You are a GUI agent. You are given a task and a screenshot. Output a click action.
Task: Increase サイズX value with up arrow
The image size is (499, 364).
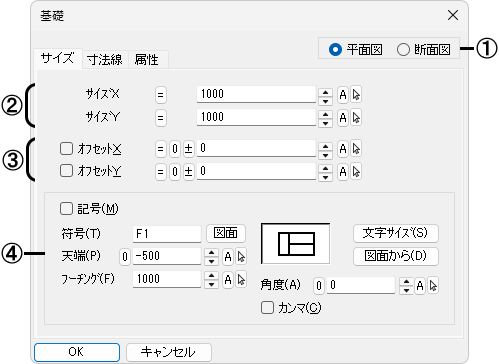(325, 92)
